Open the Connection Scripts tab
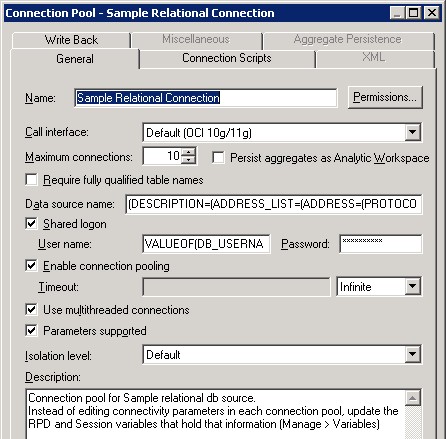Screen dimensions: 446x439 (x=227, y=58)
